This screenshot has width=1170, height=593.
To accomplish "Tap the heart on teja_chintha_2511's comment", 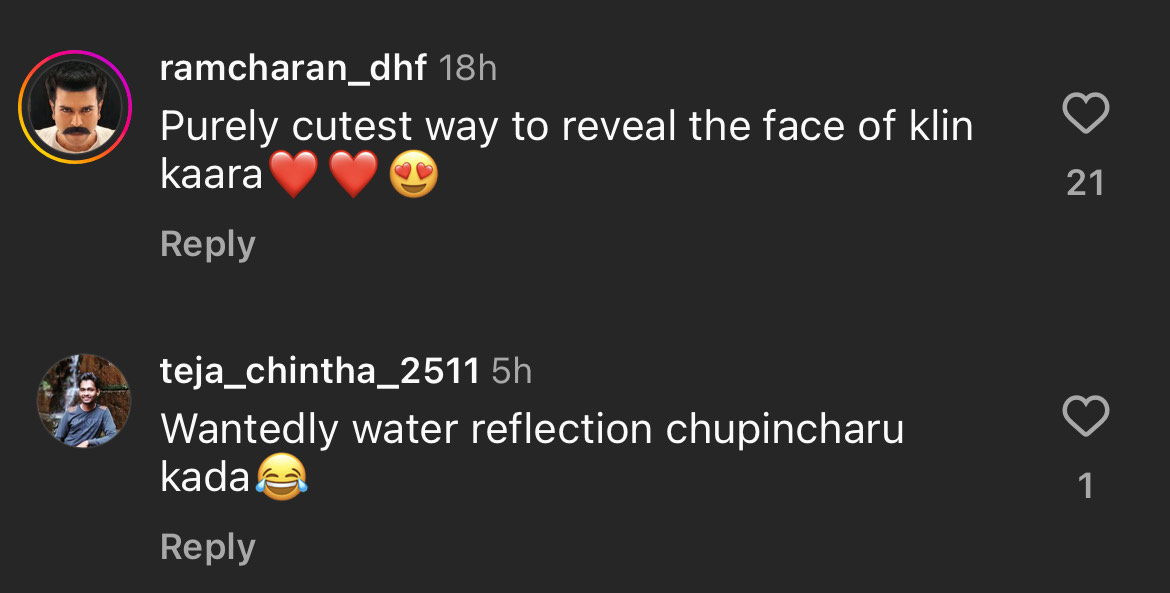I will click(x=1085, y=416).
